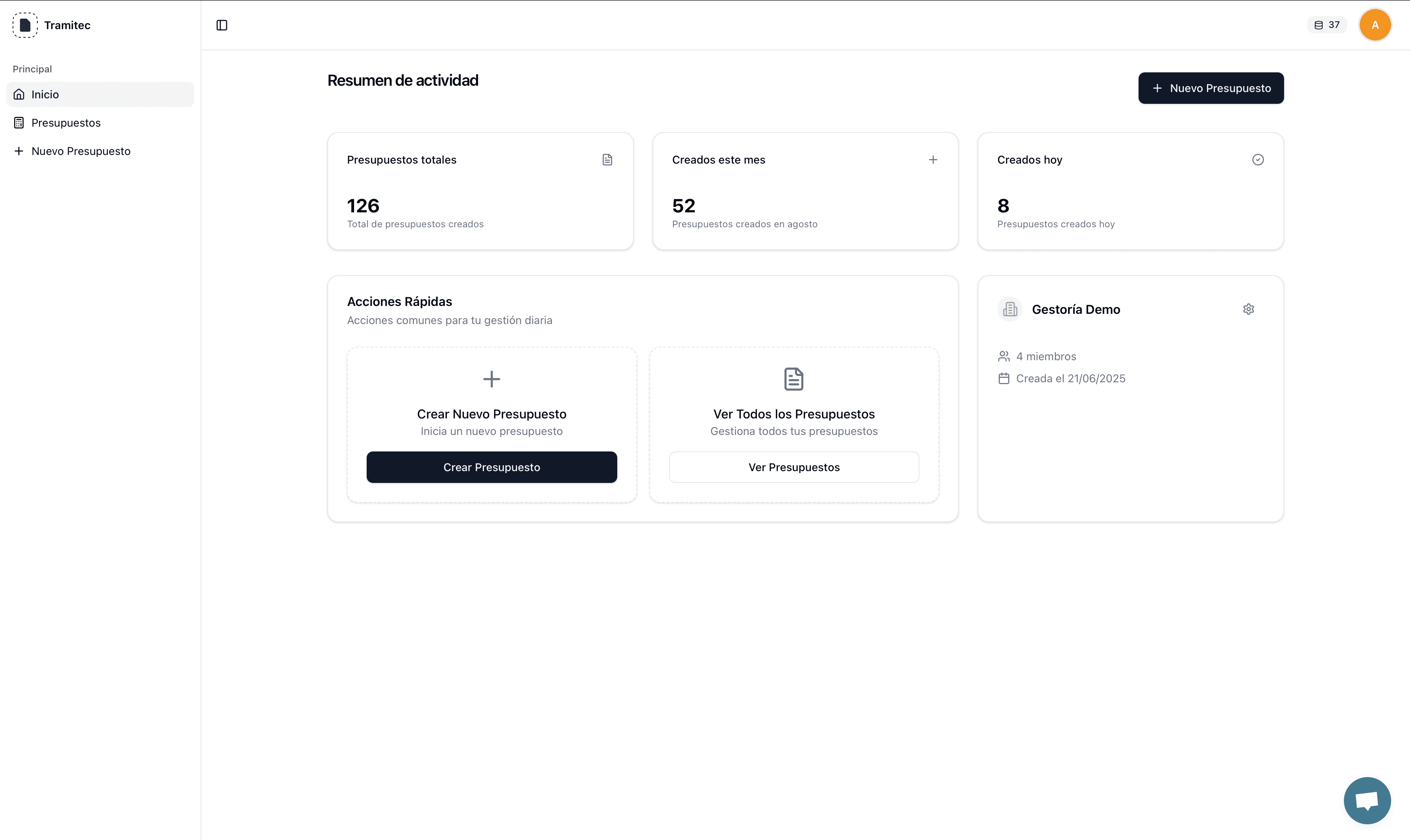The height and width of the screenshot is (840, 1410).
Task: Click the 4 miembros members entry
Action: (x=1045, y=357)
